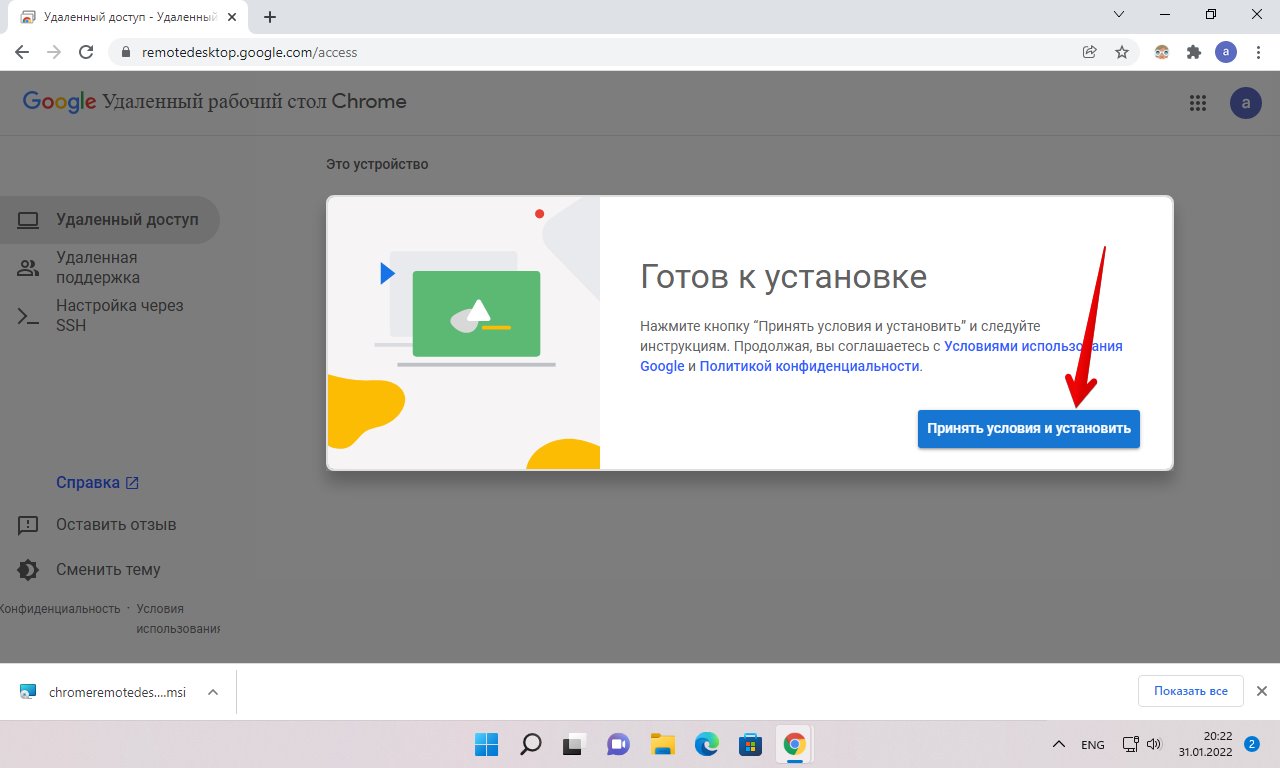Screen dimensions: 1280x768
Task: Click Chrome icon on taskbar
Action: (794, 744)
